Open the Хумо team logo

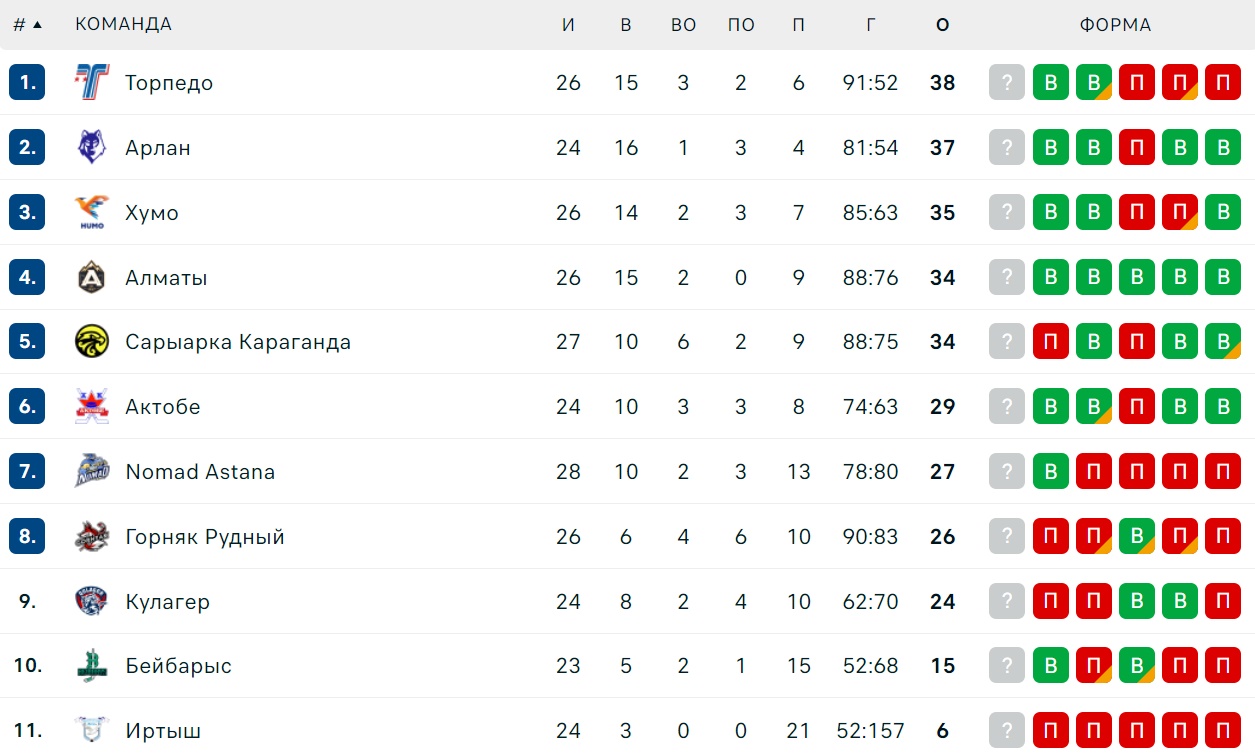point(92,213)
